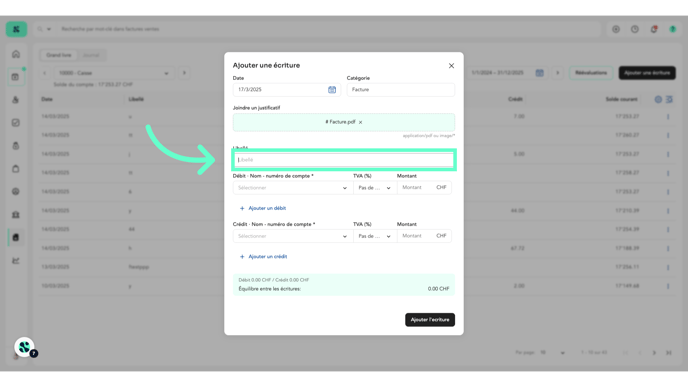The height and width of the screenshot is (387, 688).
Task: Click the Ajouter l'écriture button
Action: pos(430,320)
